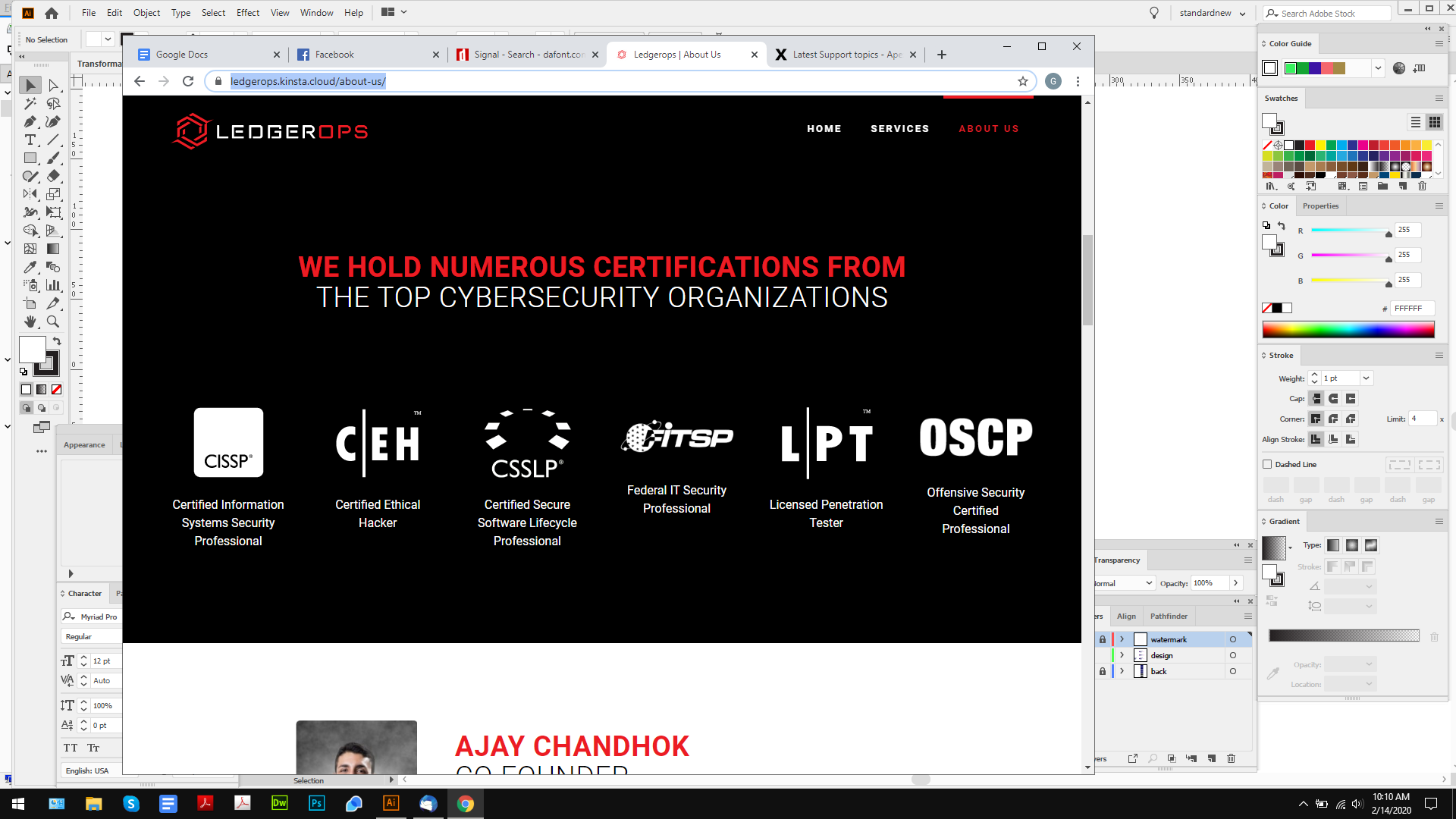Screen dimensions: 1456x819
Task: Activate the Zoom tool
Action: (x=53, y=322)
